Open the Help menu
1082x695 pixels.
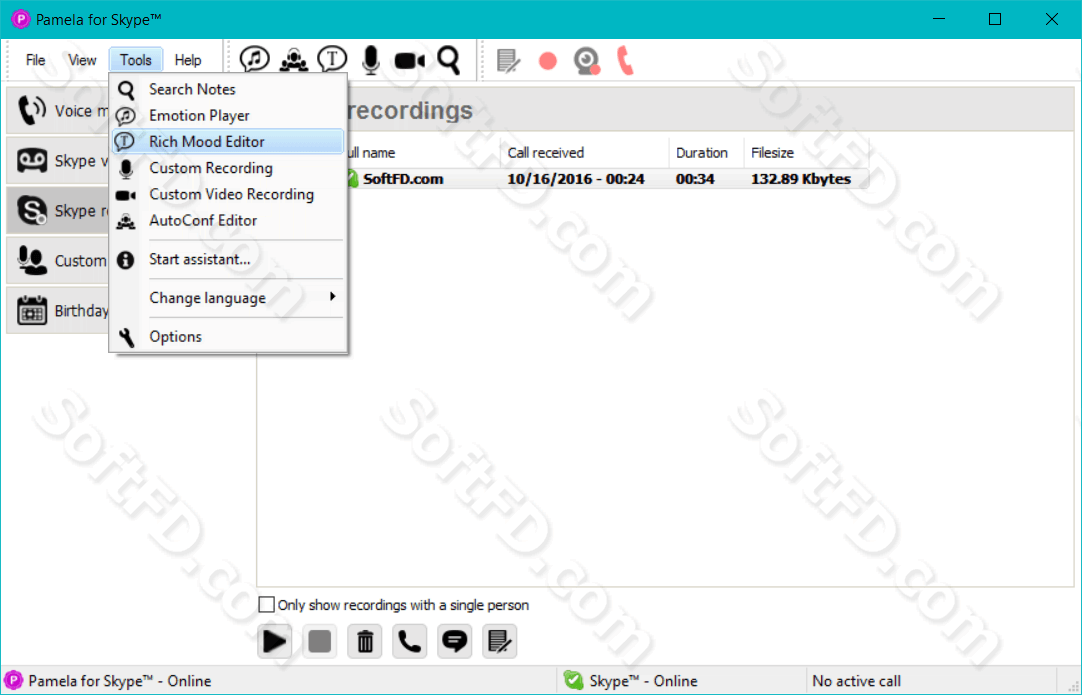click(188, 60)
